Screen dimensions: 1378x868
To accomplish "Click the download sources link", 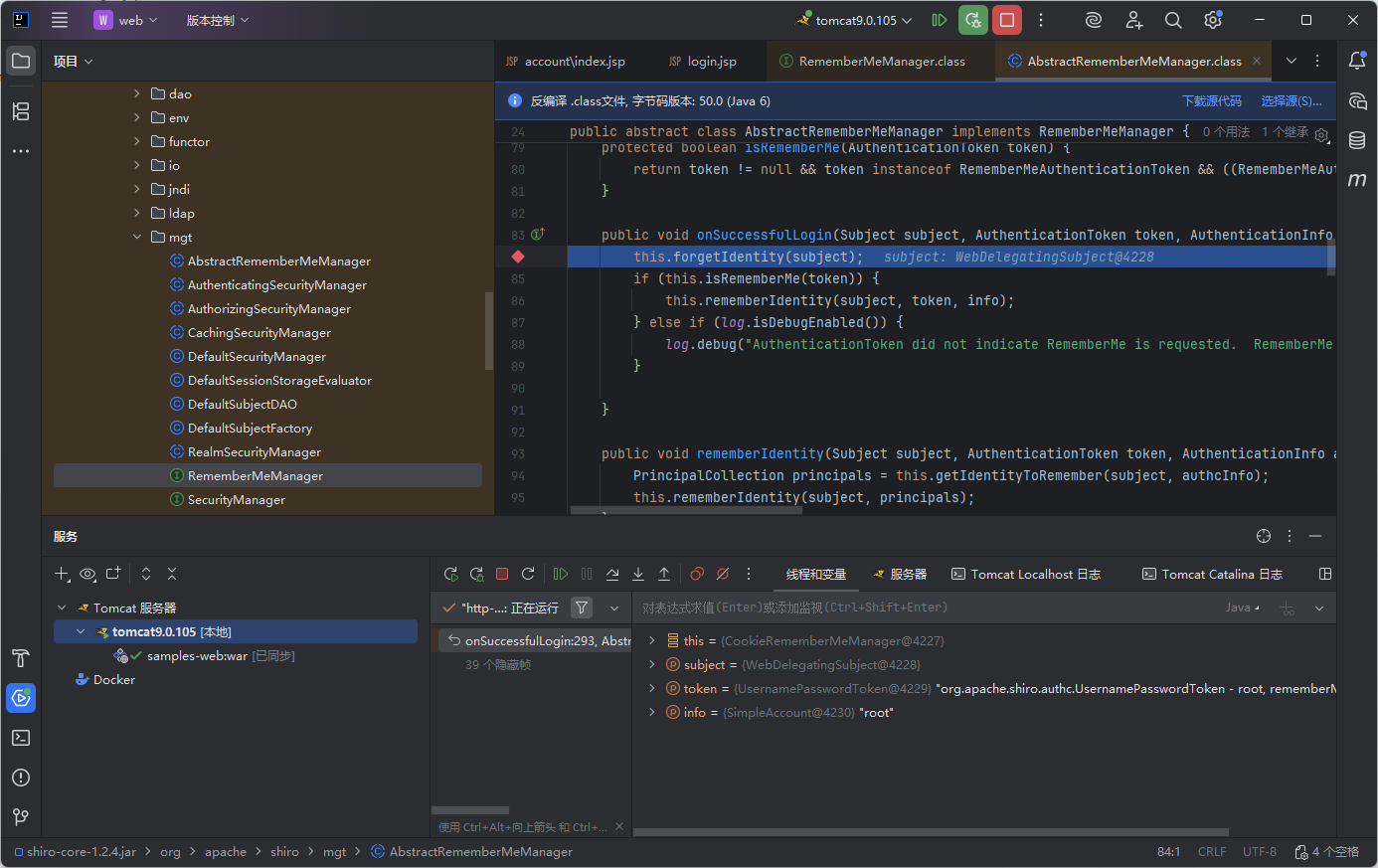I will click(1211, 101).
